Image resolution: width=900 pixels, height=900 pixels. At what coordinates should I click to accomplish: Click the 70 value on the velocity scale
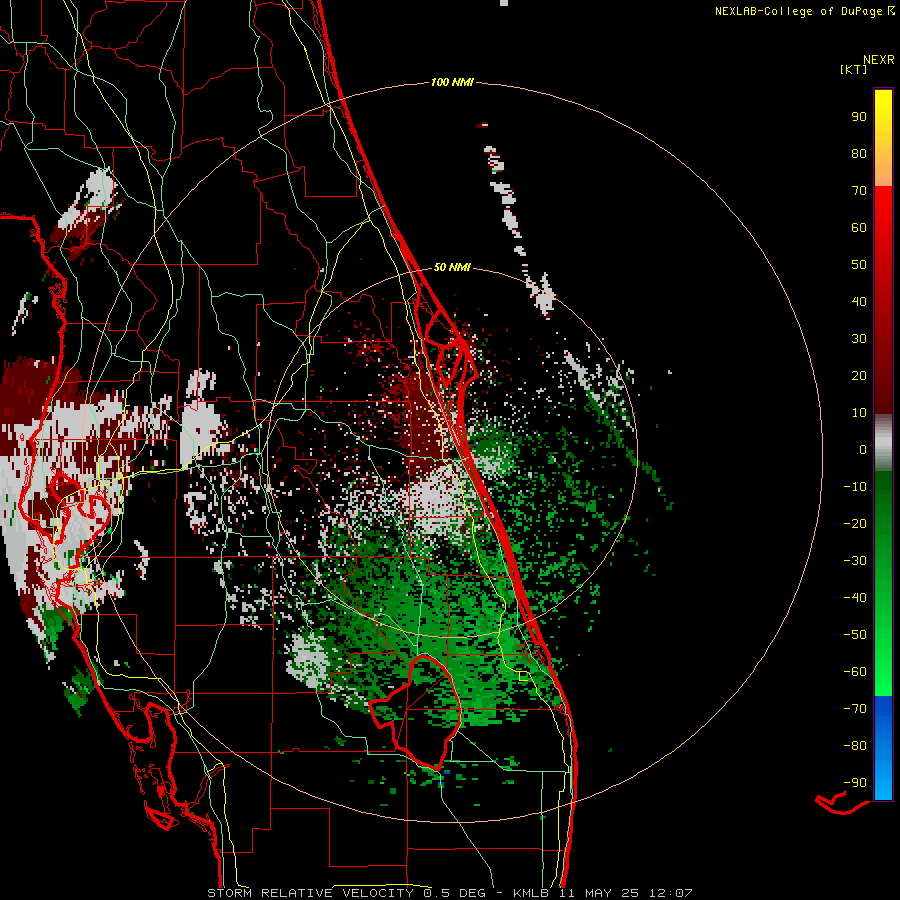click(859, 191)
